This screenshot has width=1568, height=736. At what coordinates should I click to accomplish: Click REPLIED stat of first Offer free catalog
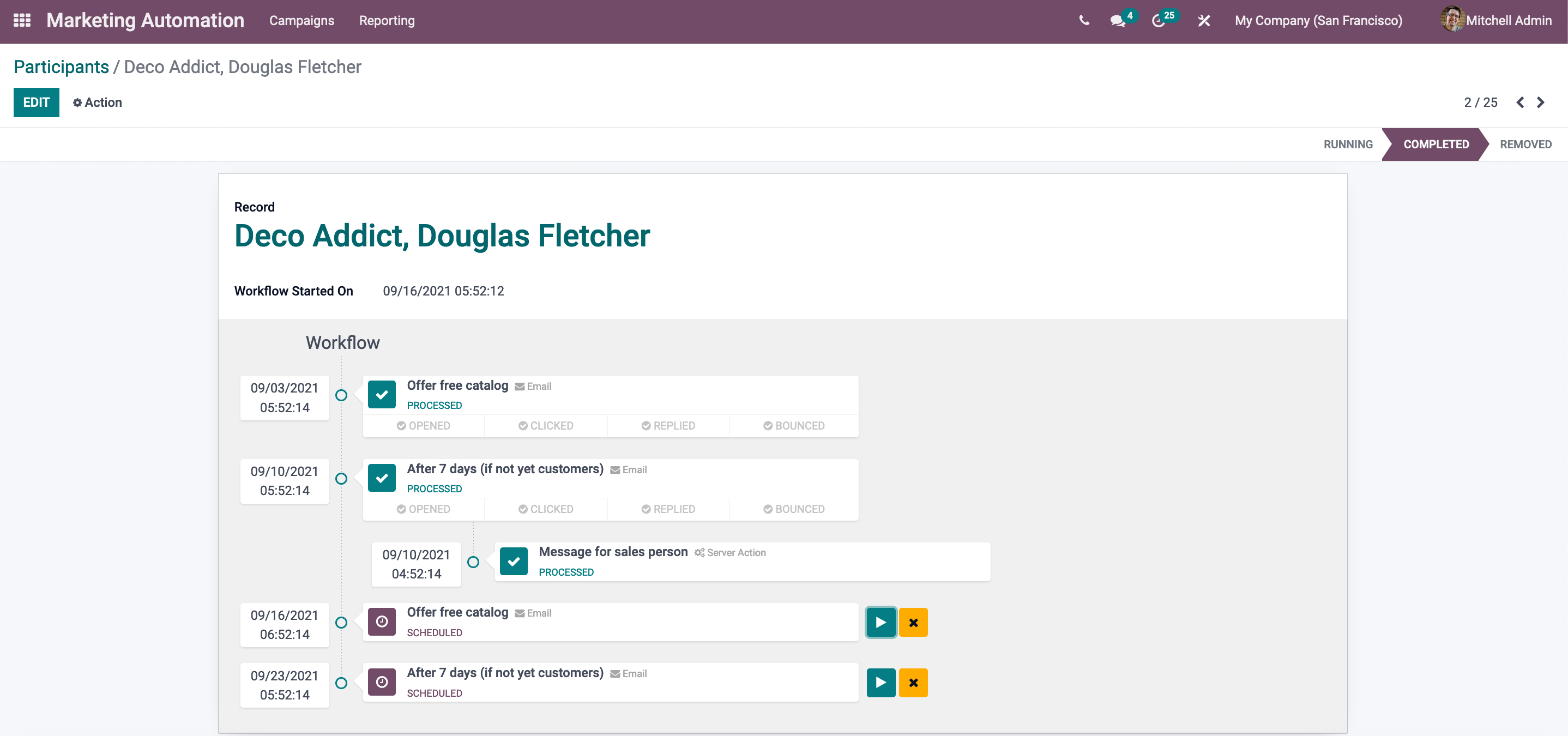point(668,426)
